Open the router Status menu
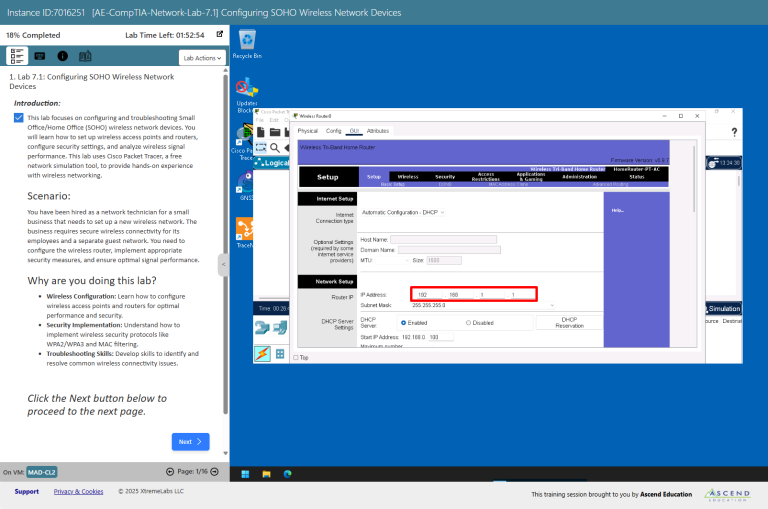 point(637,177)
